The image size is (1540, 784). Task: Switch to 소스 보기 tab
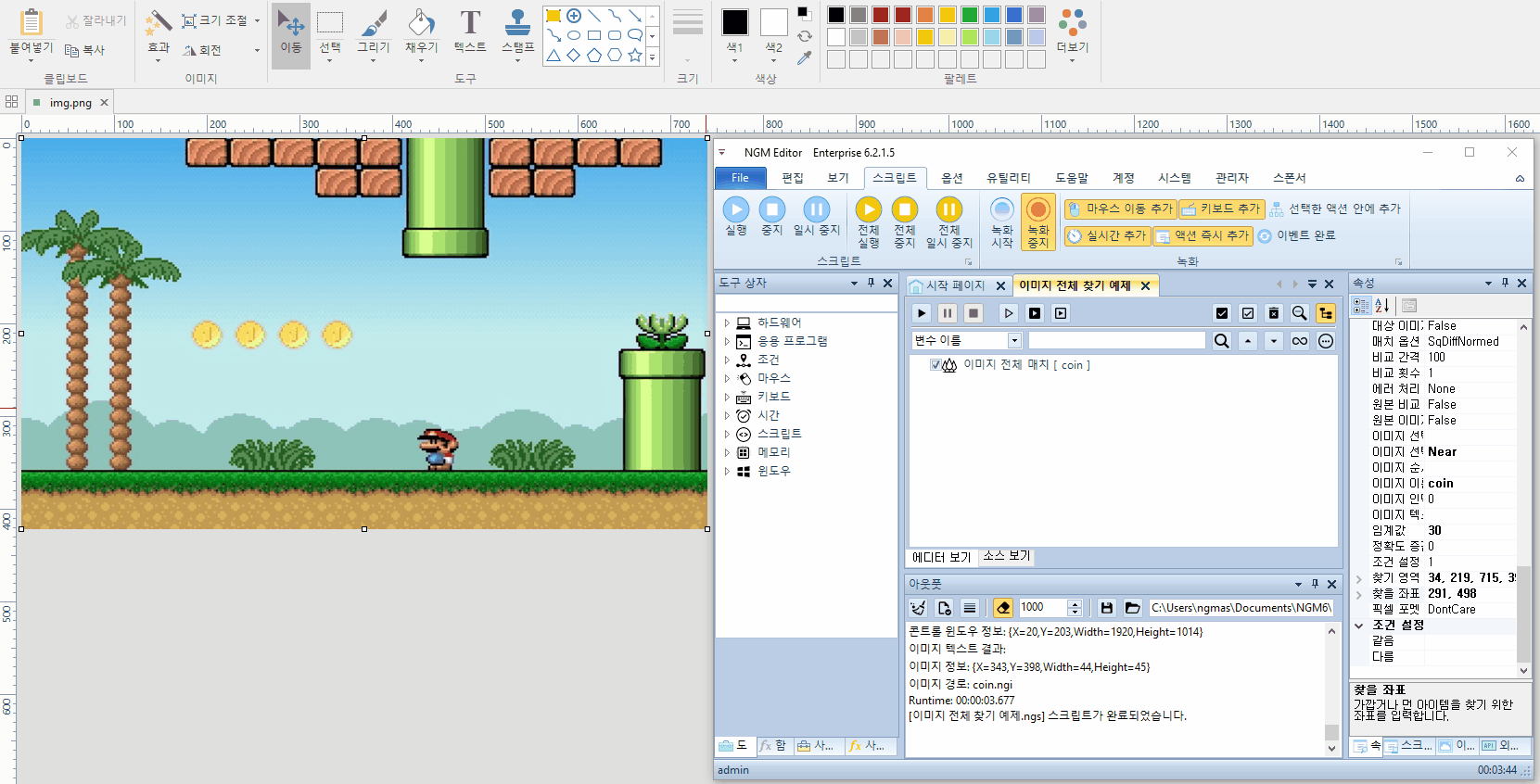click(1006, 556)
